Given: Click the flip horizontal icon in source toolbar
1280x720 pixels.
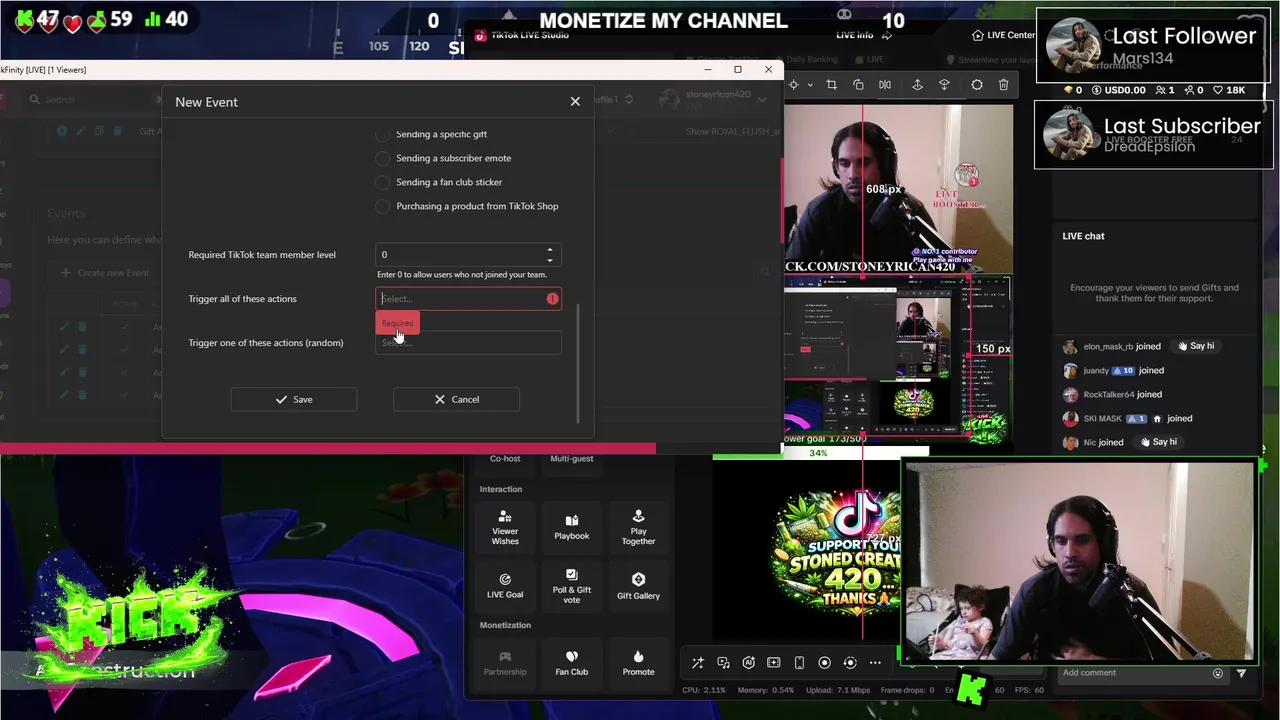Looking at the screenshot, I should (885, 85).
